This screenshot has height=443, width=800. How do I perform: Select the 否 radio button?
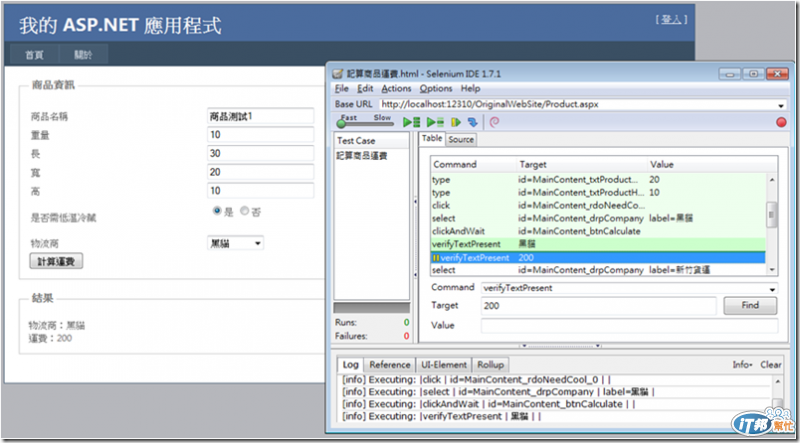[x=244, y=210]
